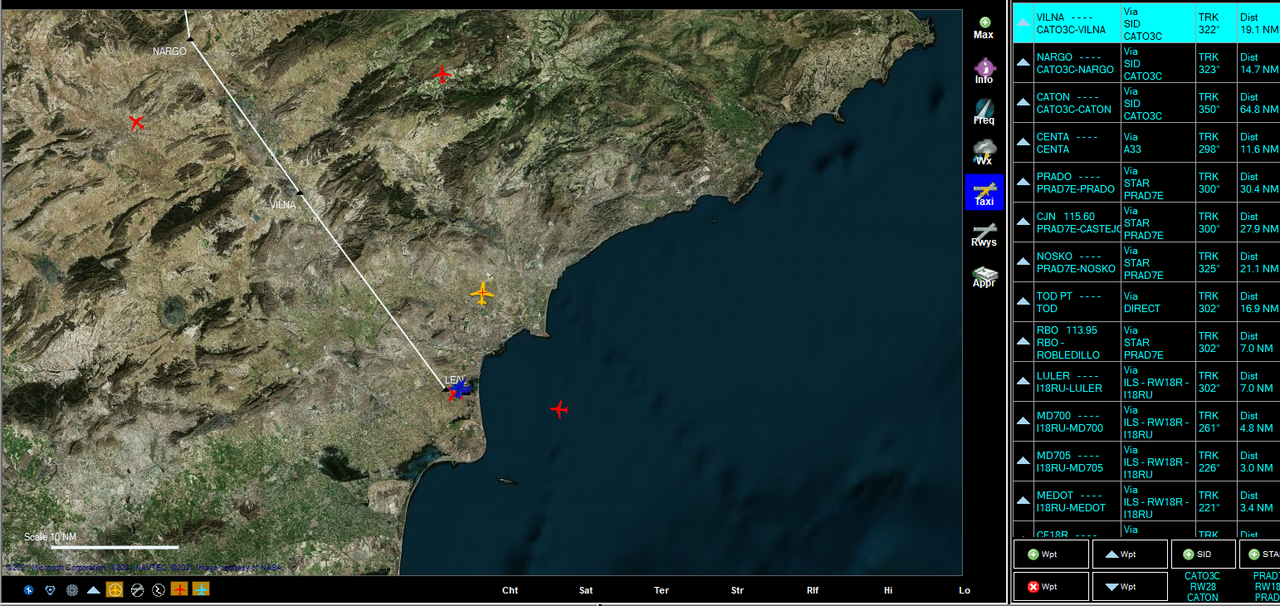This screenshot has height=606, width=1280.
Task: Switch map type to Str
Action: tap(737, 591)
